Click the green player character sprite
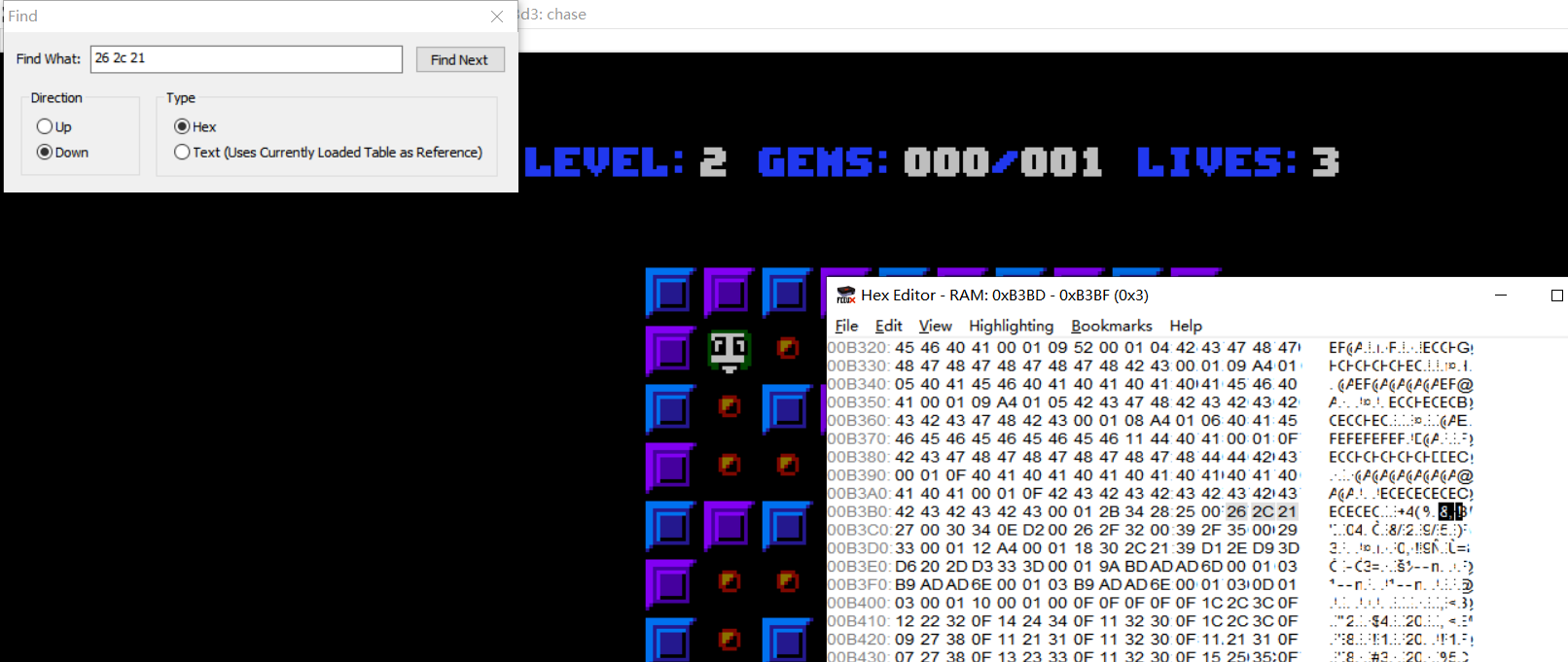The width and height of the screenshot is (1568, 662). (x=729, y=350)
